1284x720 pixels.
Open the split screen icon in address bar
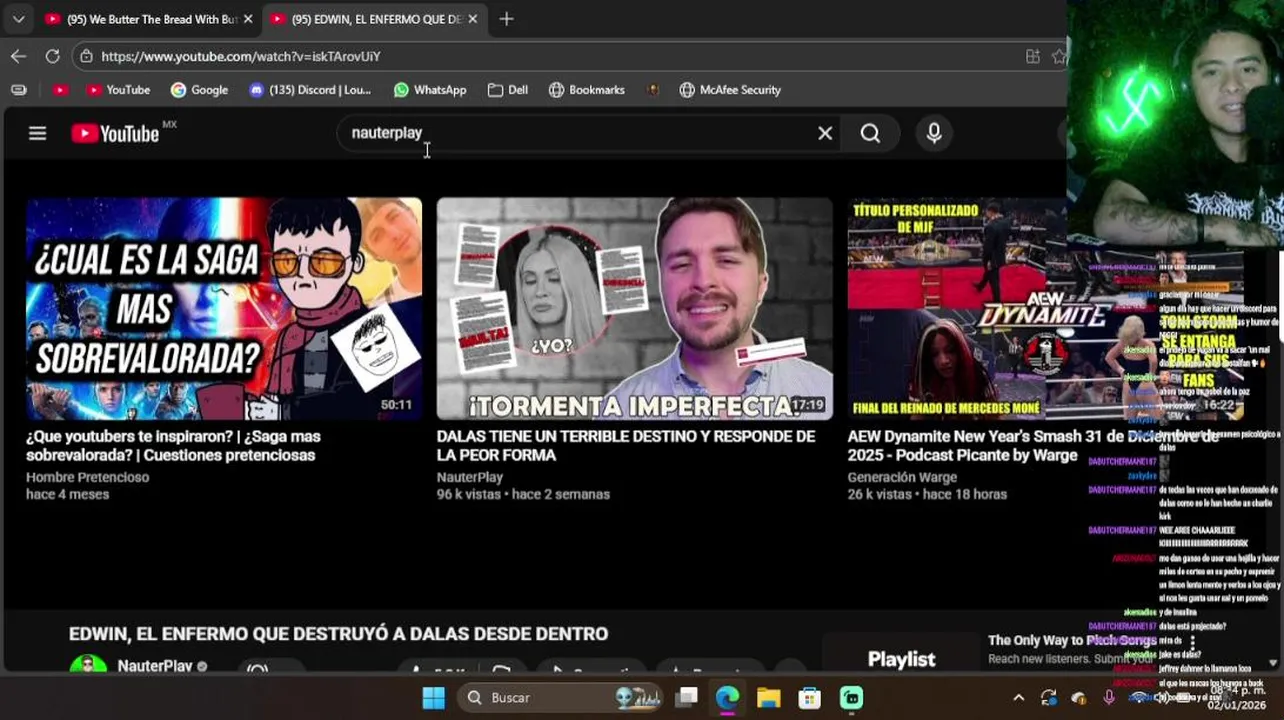1033,56
